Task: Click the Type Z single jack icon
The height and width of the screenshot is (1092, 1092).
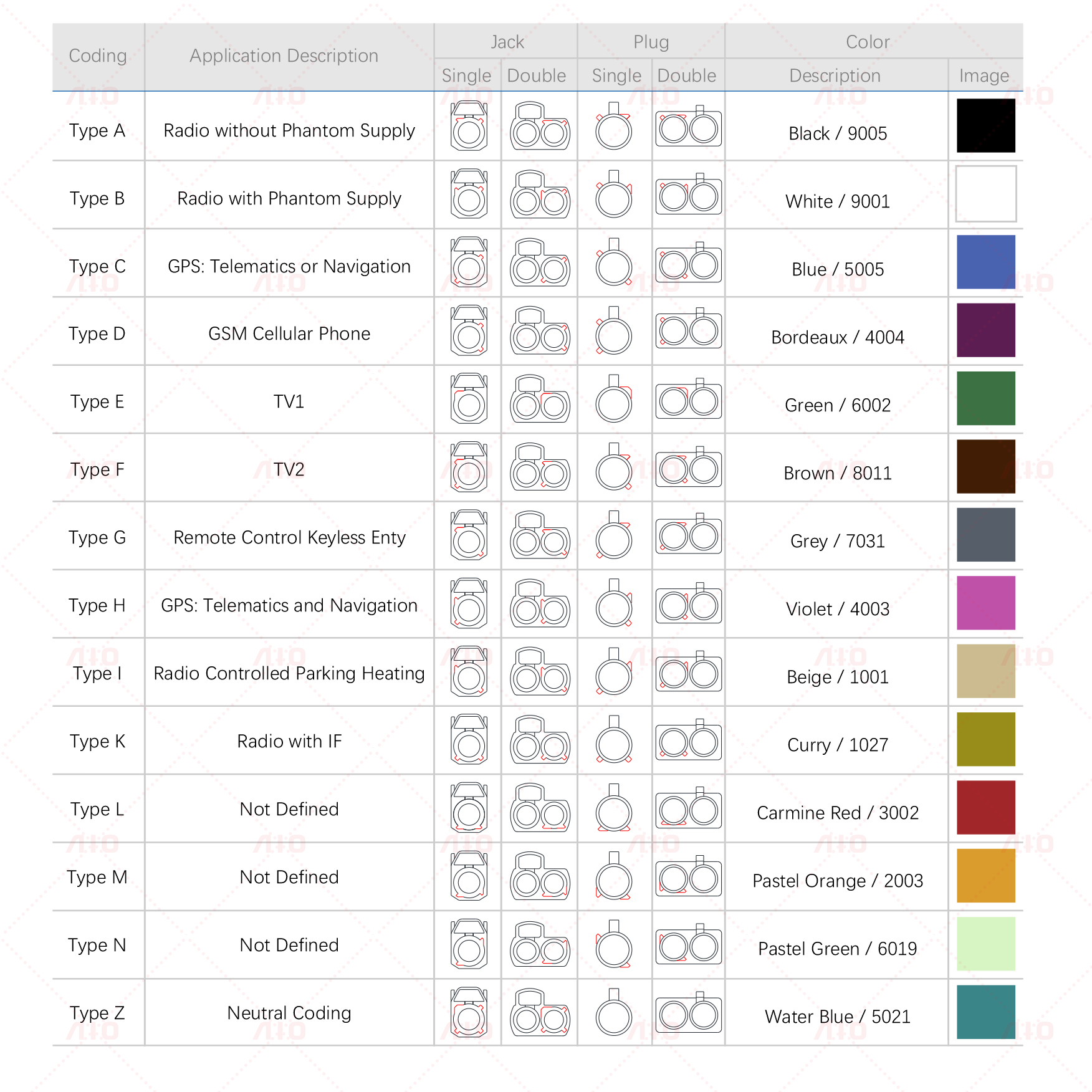Action: coord(469,1012)
